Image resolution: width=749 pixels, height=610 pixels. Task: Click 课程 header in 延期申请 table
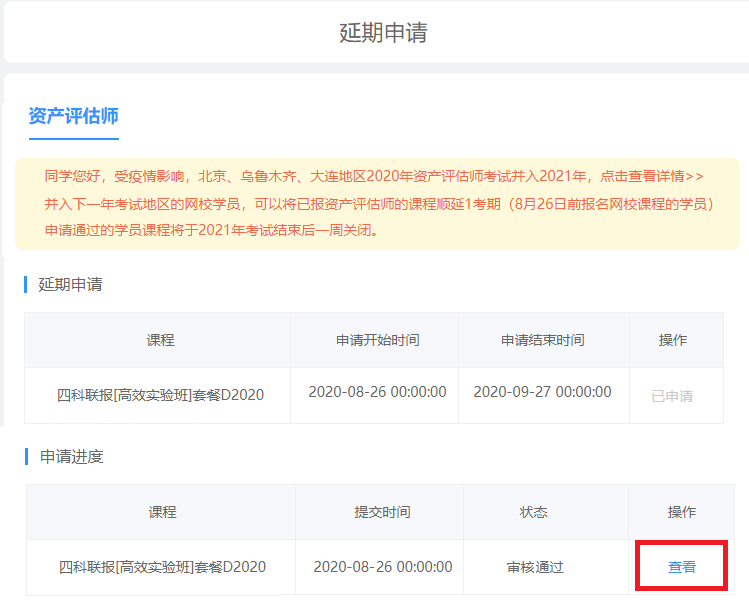(160, 340)
